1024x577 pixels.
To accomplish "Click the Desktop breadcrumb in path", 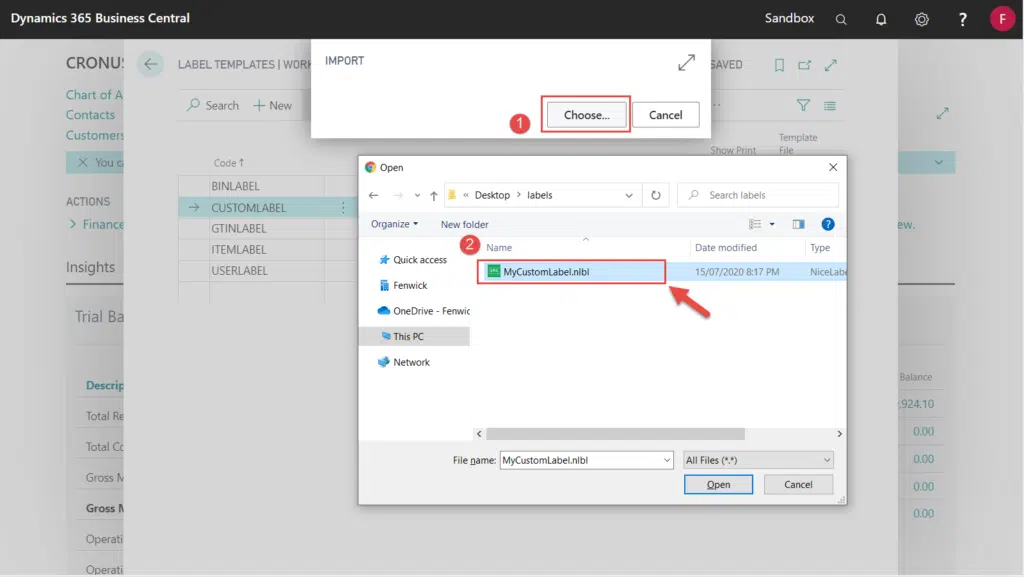I will [492, 195].
